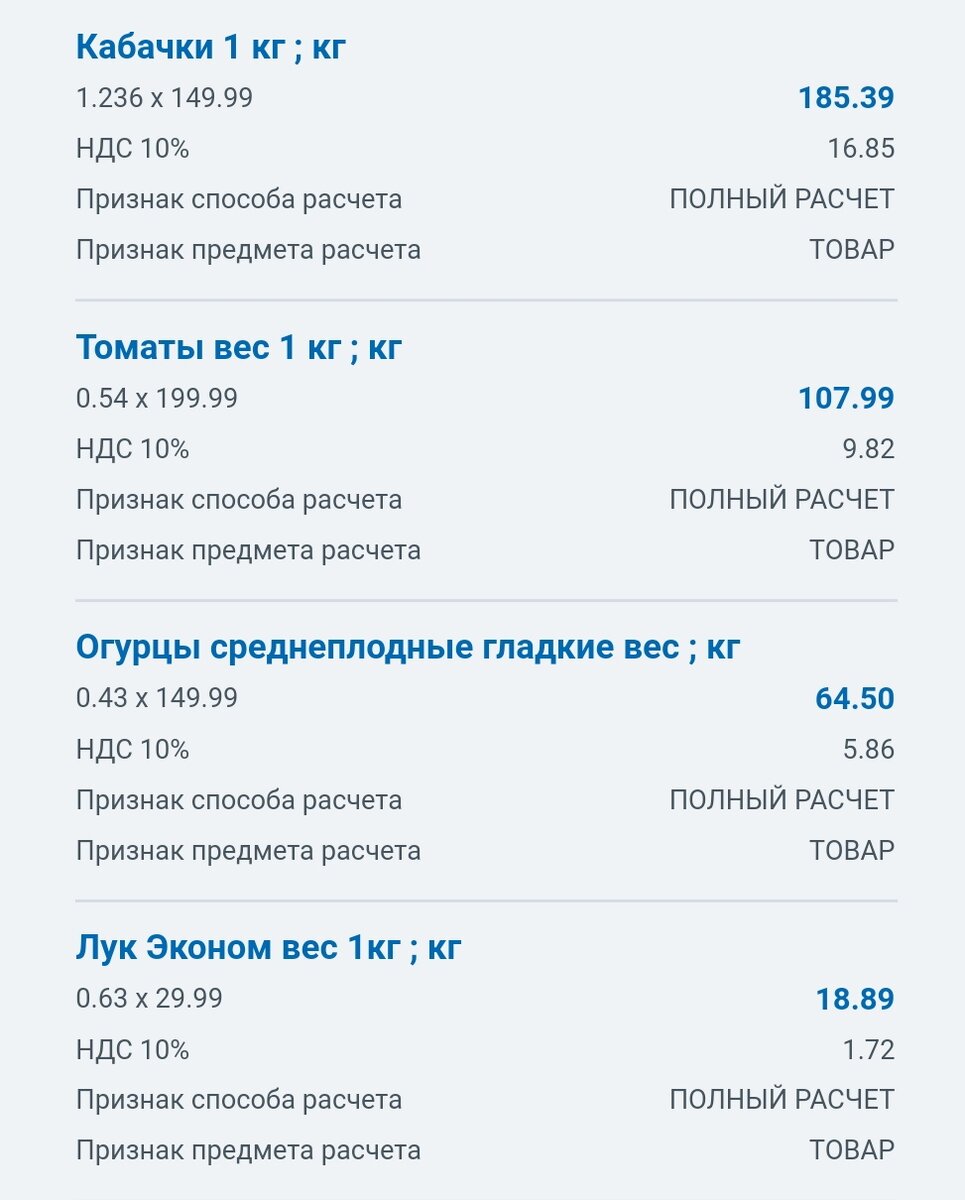Screen dimensions: 965x1200
Task: Click the quantity line 1.236 x 149.99
Action: (164, 98)
